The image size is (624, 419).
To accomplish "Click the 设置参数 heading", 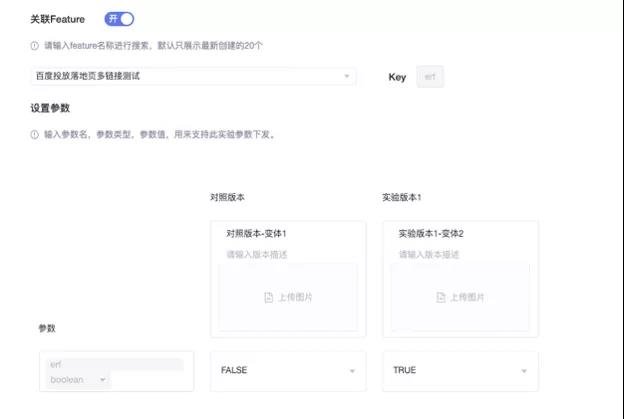I will tap(50, 108).
